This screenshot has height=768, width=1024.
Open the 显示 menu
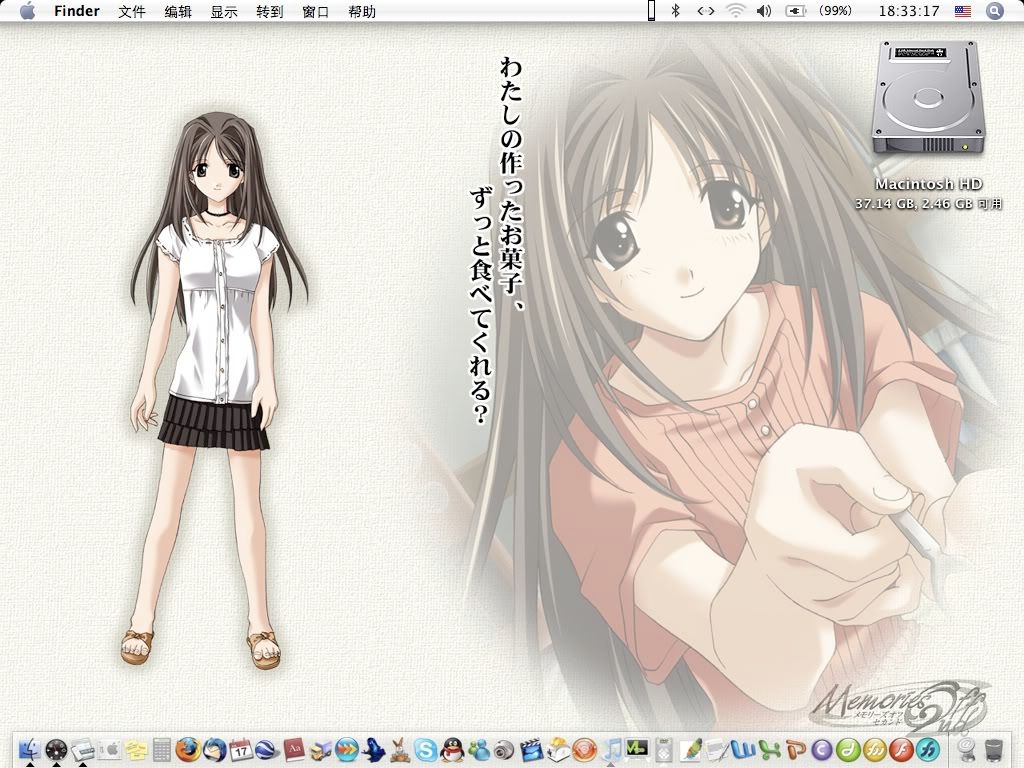coord(224,11)
